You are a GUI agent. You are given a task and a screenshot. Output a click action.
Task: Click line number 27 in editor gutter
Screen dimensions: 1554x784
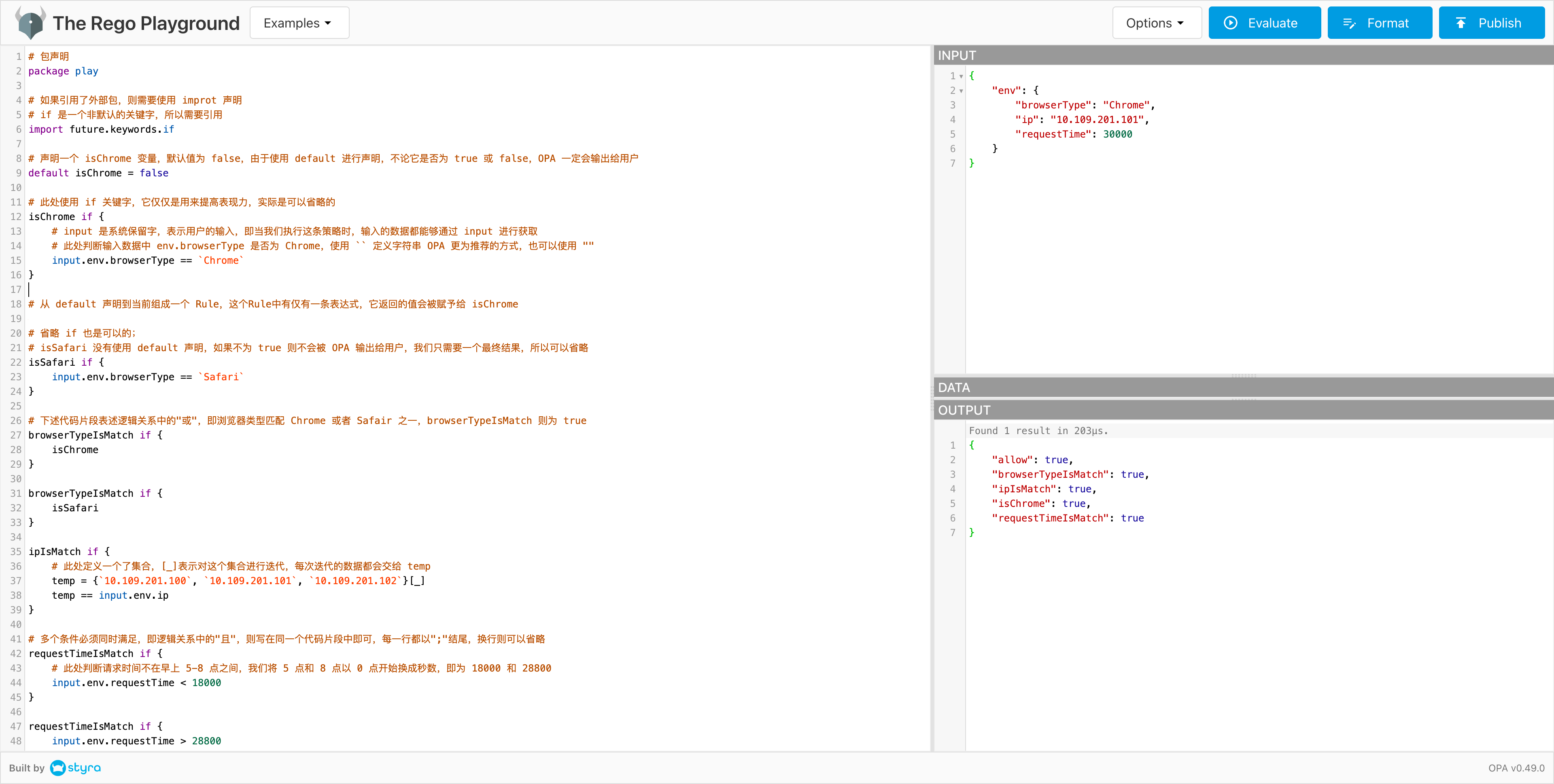pyautogui.click(x=16, y=435)
